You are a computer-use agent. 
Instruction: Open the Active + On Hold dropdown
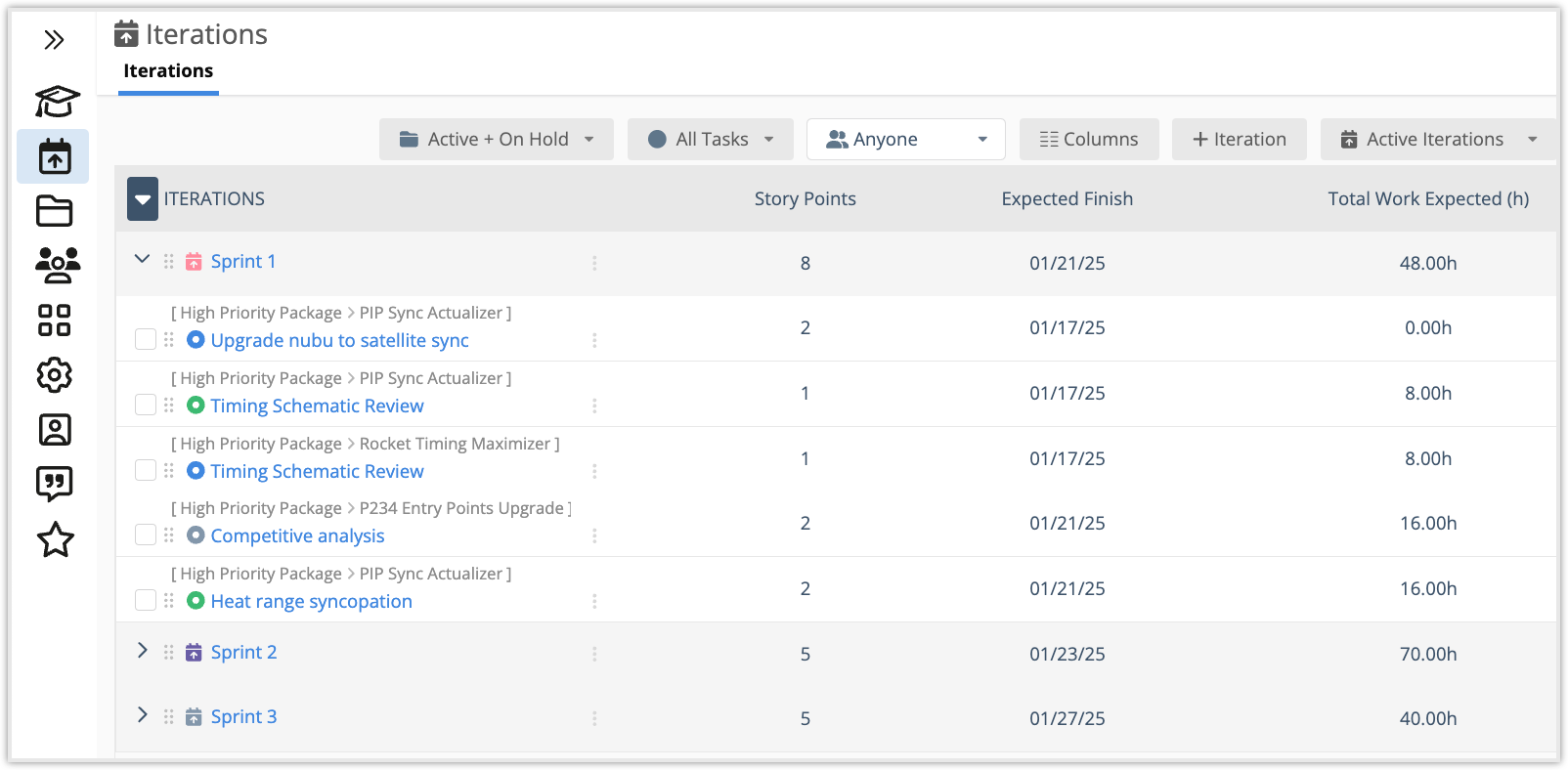497,140
